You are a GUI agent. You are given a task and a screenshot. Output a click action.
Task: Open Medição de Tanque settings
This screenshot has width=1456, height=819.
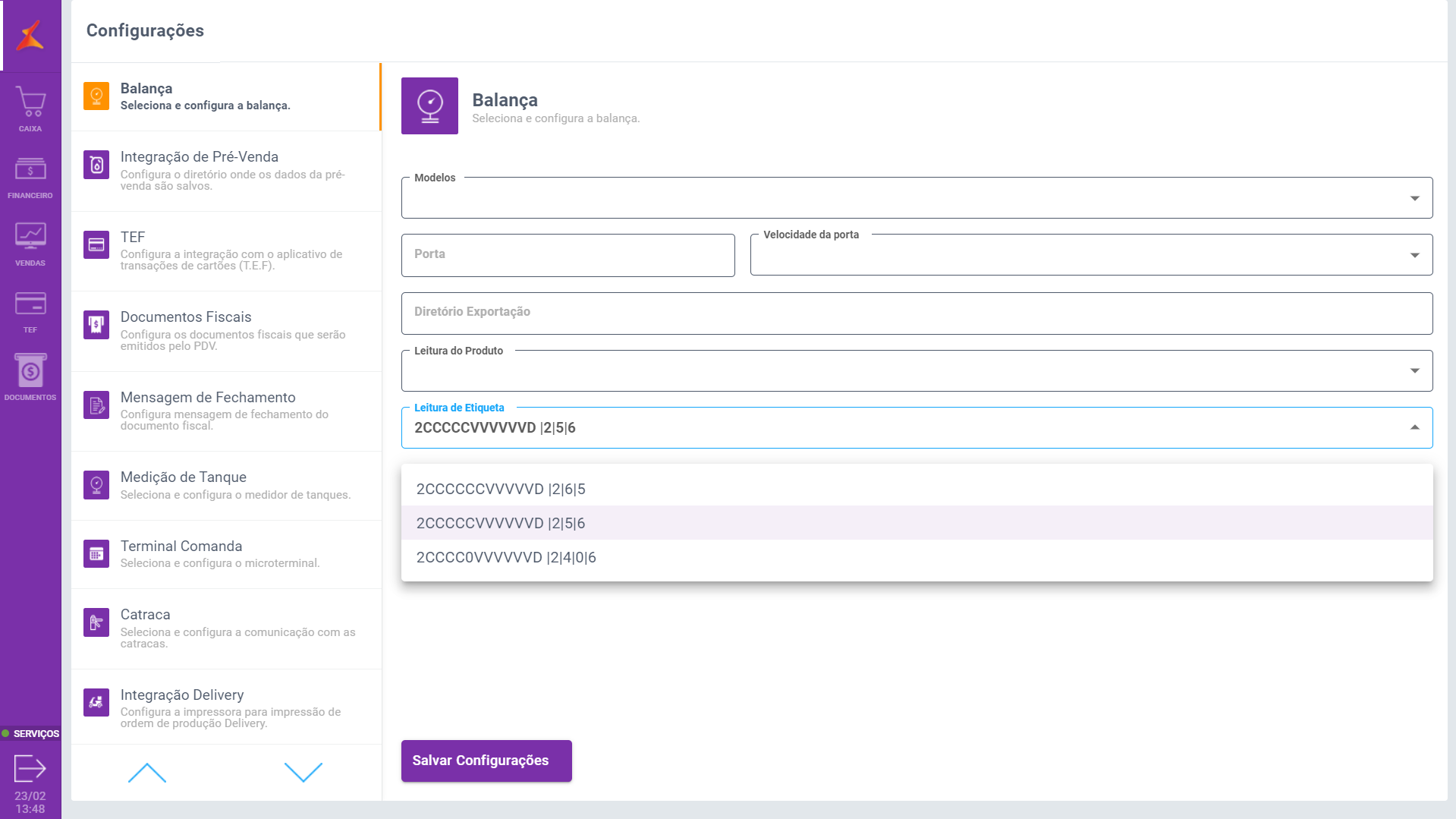coord(226,486)
